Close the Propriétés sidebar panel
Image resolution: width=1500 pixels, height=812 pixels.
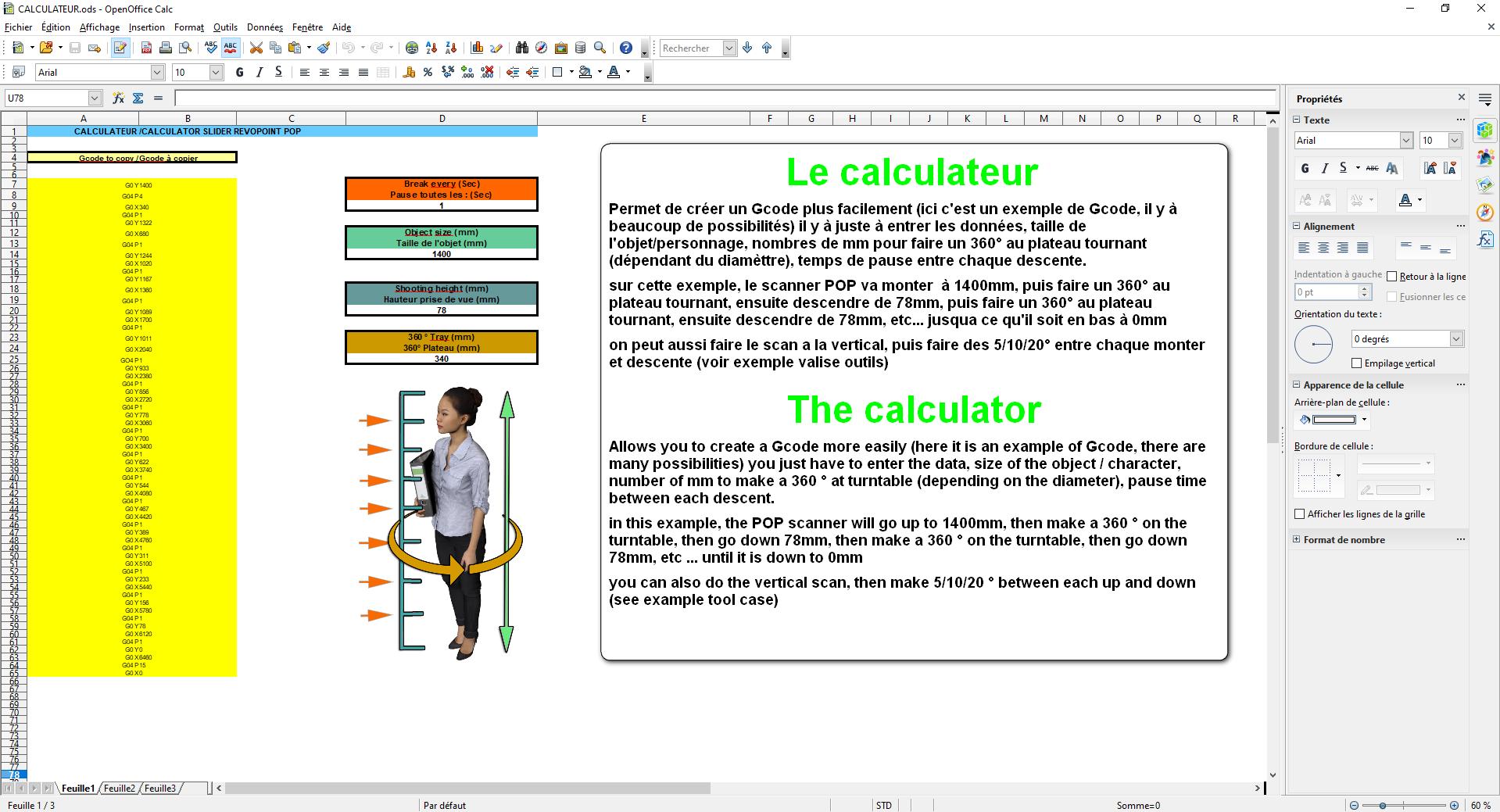point(1461,97)
